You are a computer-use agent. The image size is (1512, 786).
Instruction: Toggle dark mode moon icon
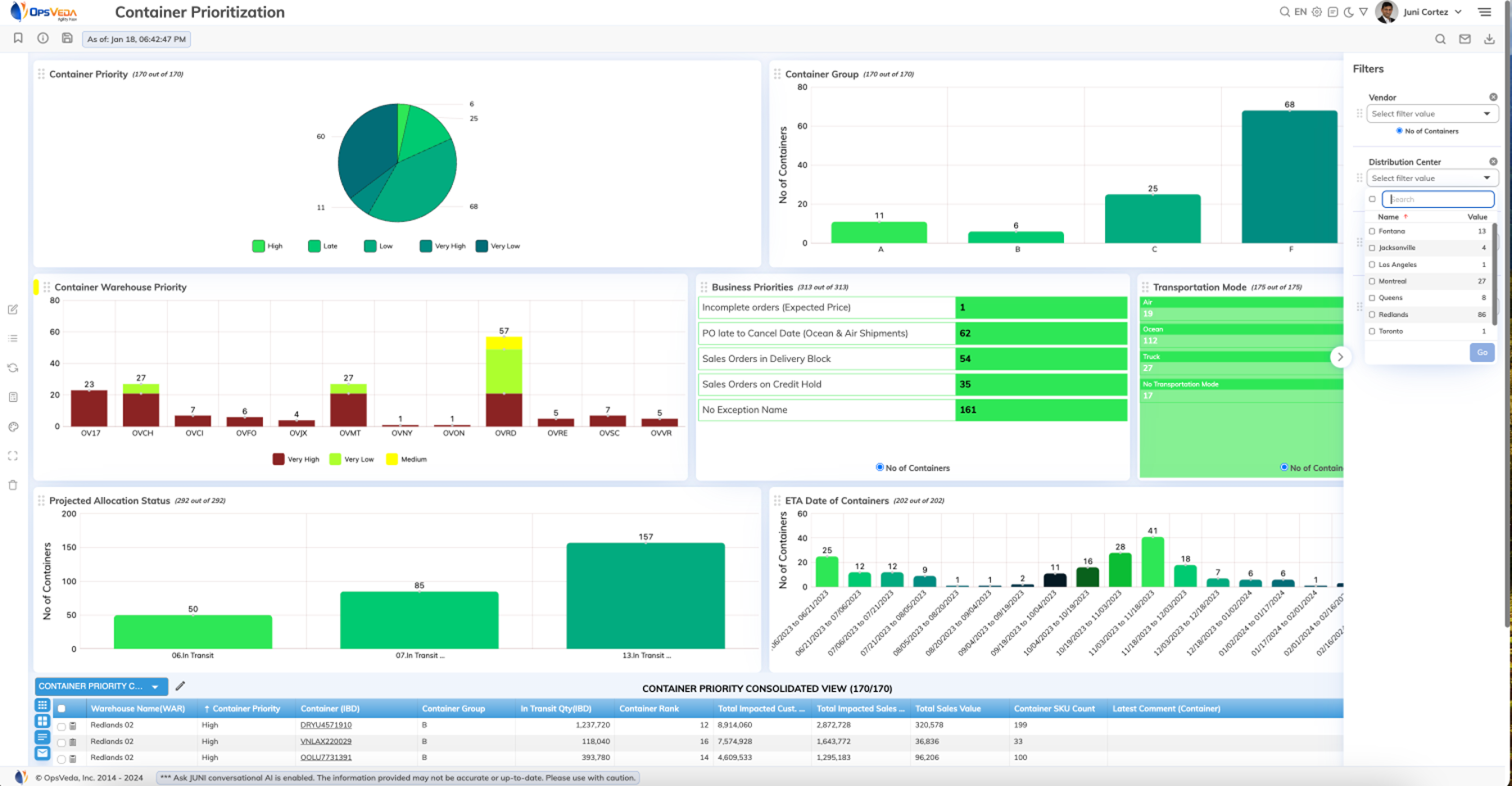1348,12
